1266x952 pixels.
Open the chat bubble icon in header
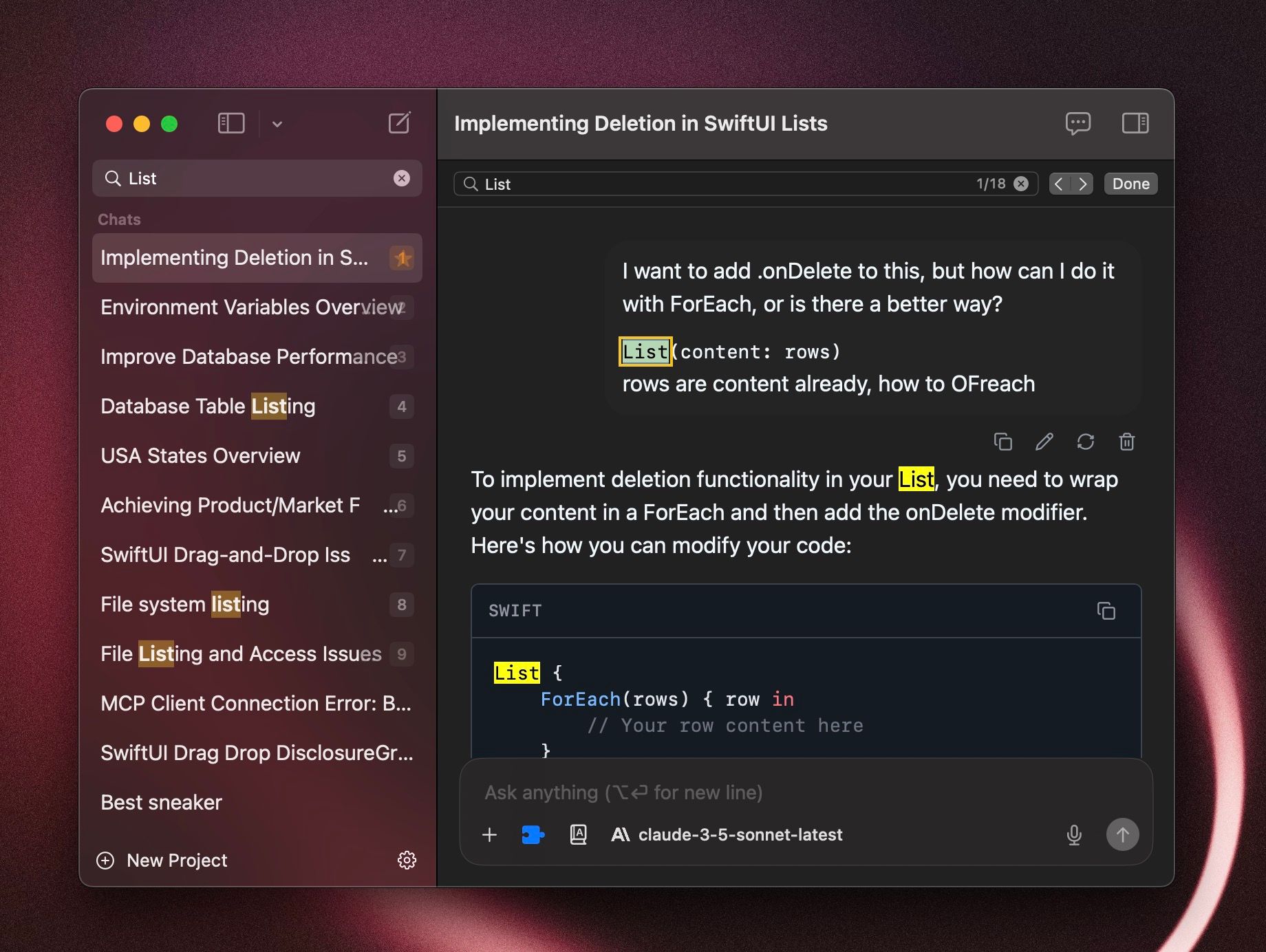(x=1078, y=124)
